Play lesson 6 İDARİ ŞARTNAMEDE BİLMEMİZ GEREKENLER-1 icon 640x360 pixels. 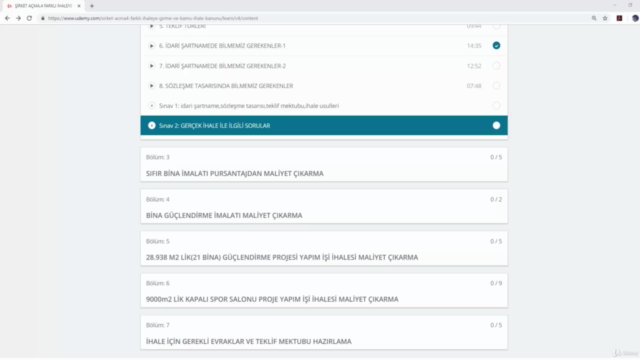pos(151,46)
